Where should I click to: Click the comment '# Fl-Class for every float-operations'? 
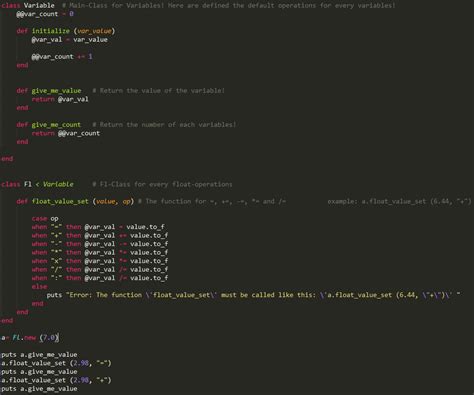162,184
